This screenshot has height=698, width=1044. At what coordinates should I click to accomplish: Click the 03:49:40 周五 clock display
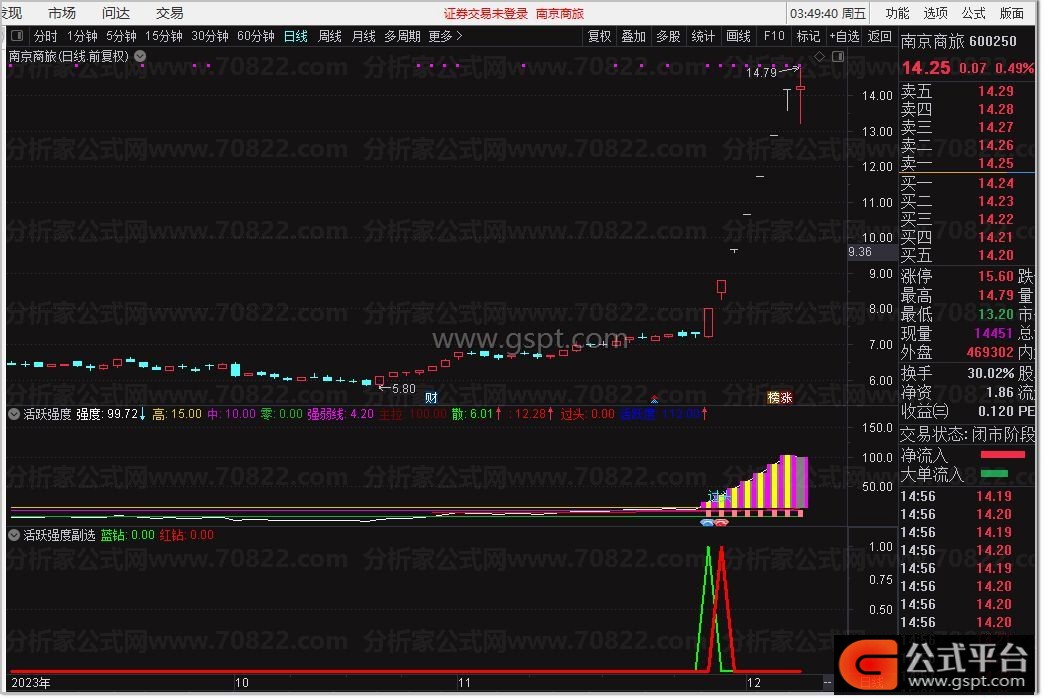click(828, 13)
